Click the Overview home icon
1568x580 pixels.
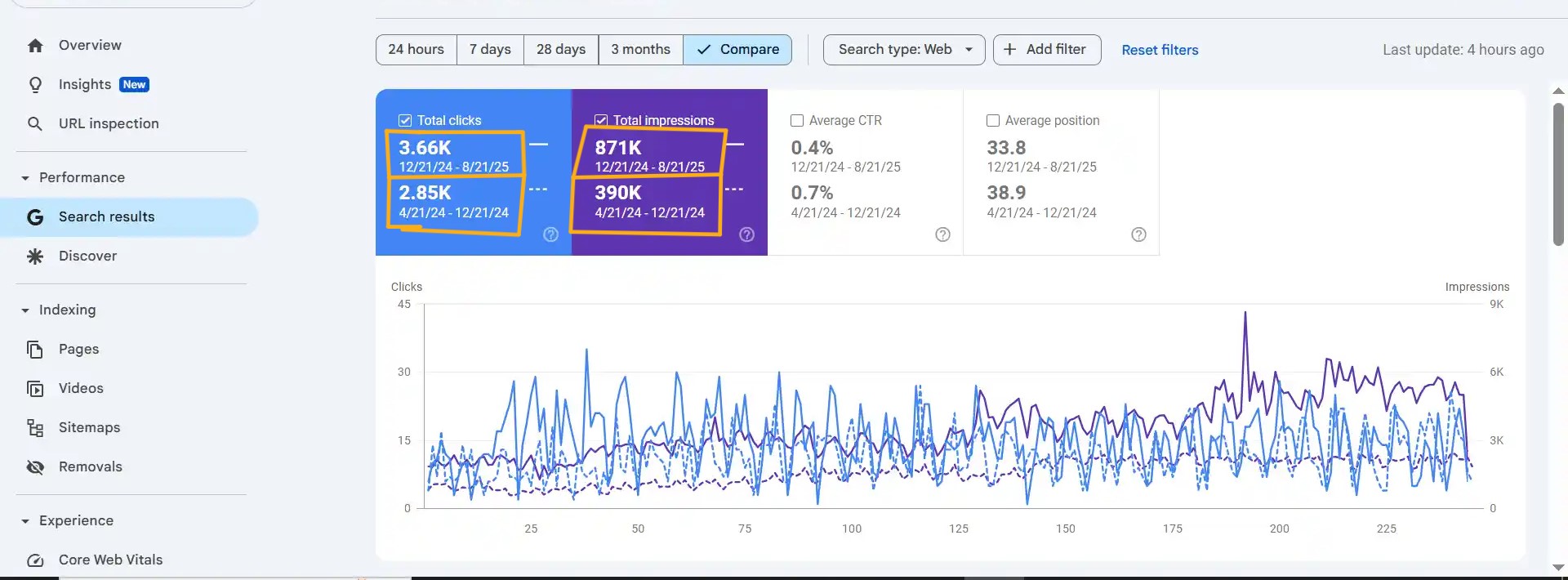pos(35,46)
